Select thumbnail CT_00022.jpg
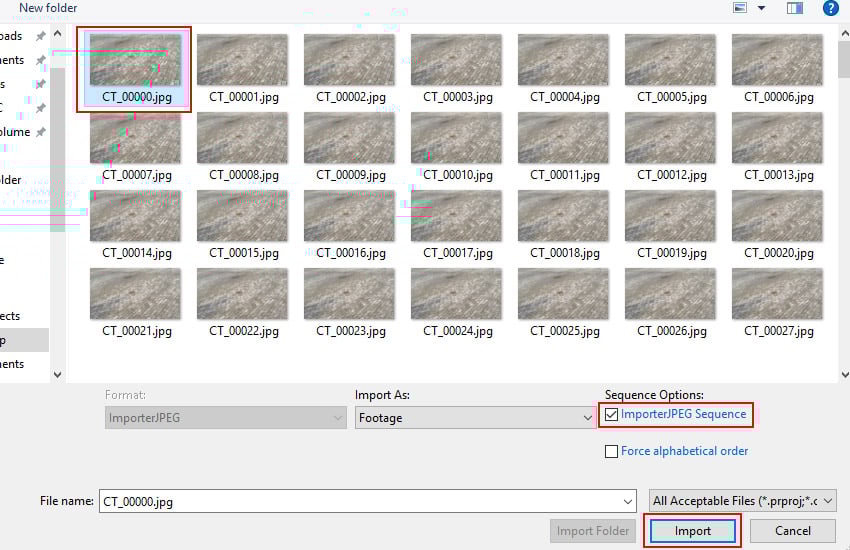Image resolution: width=850 pixels, height=550 pixels. (242, 294)
